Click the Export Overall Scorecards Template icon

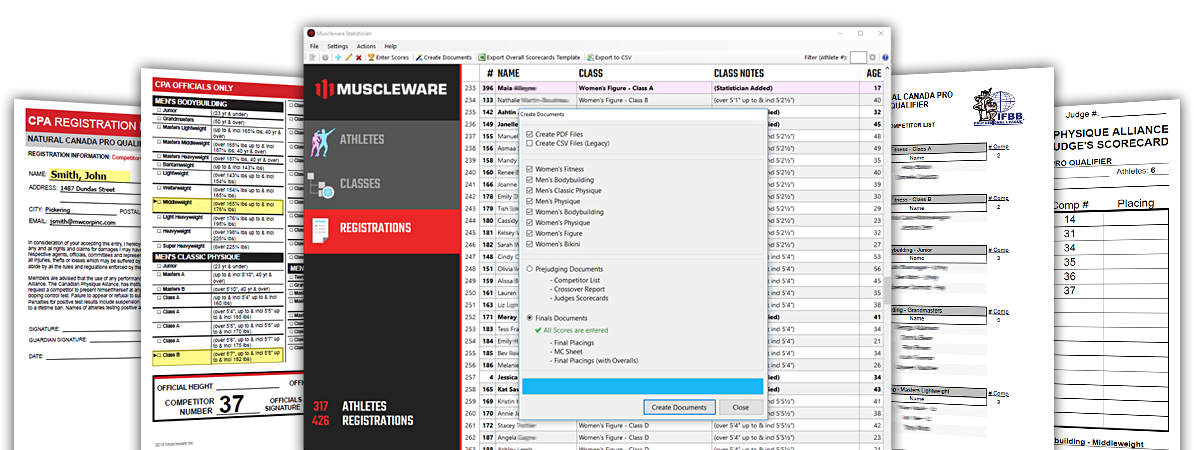click(482, 58)
